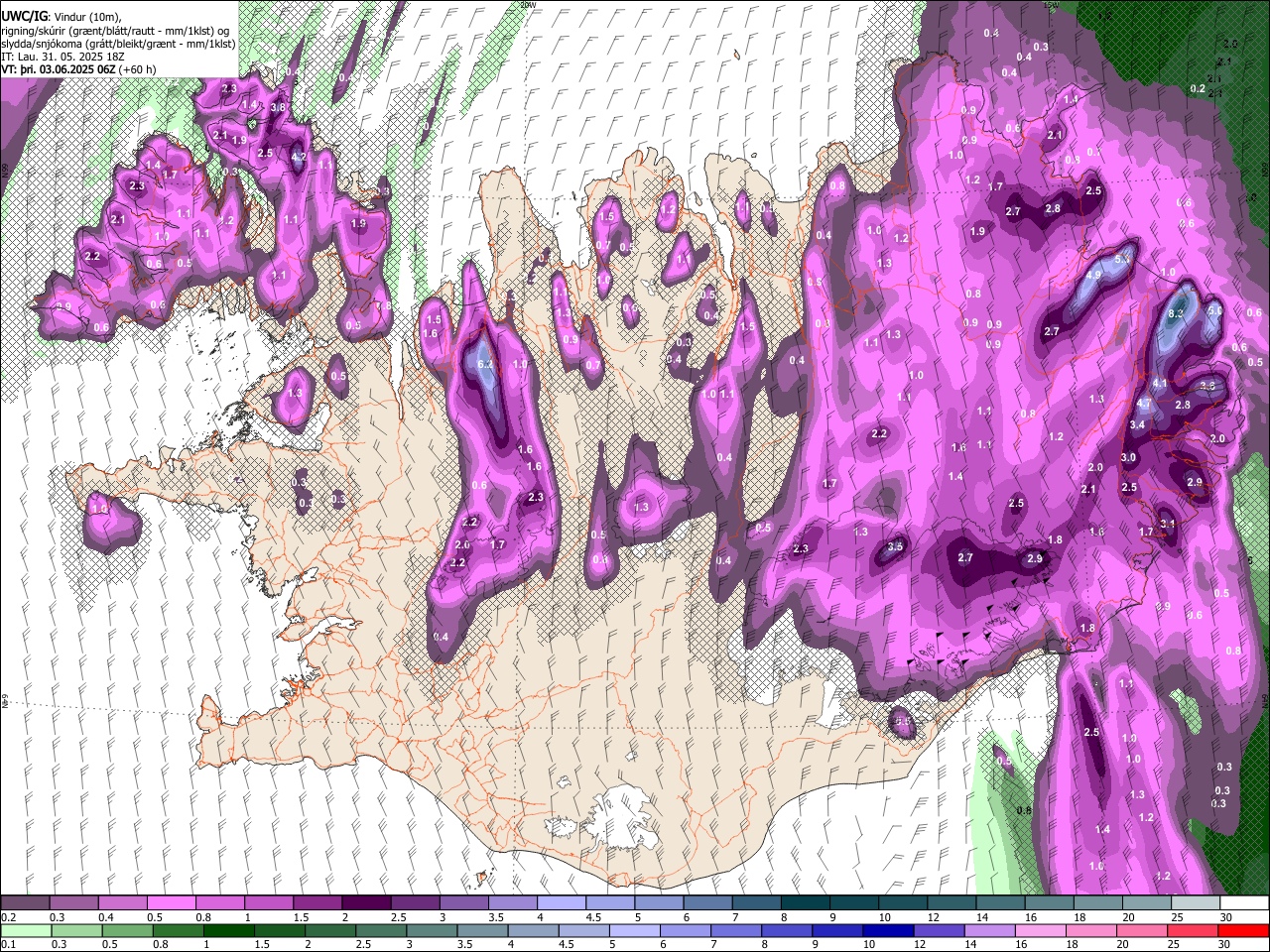
Task: Pick the darkest purple swatch between 2 and 2.5, upper row
Action: pos(365,903)
